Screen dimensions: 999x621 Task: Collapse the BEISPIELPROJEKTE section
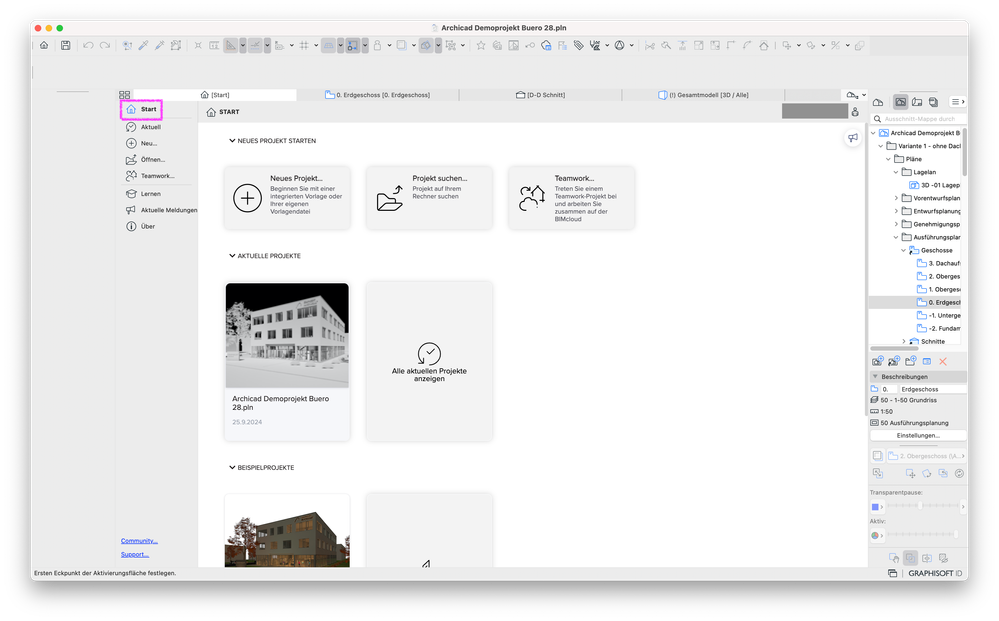[x=233, y=468]
